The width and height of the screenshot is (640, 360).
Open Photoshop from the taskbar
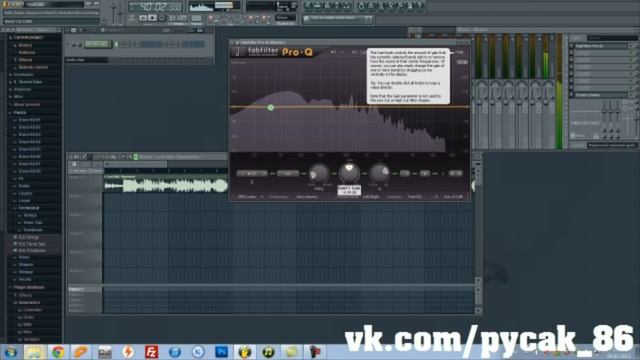point(222,351)
